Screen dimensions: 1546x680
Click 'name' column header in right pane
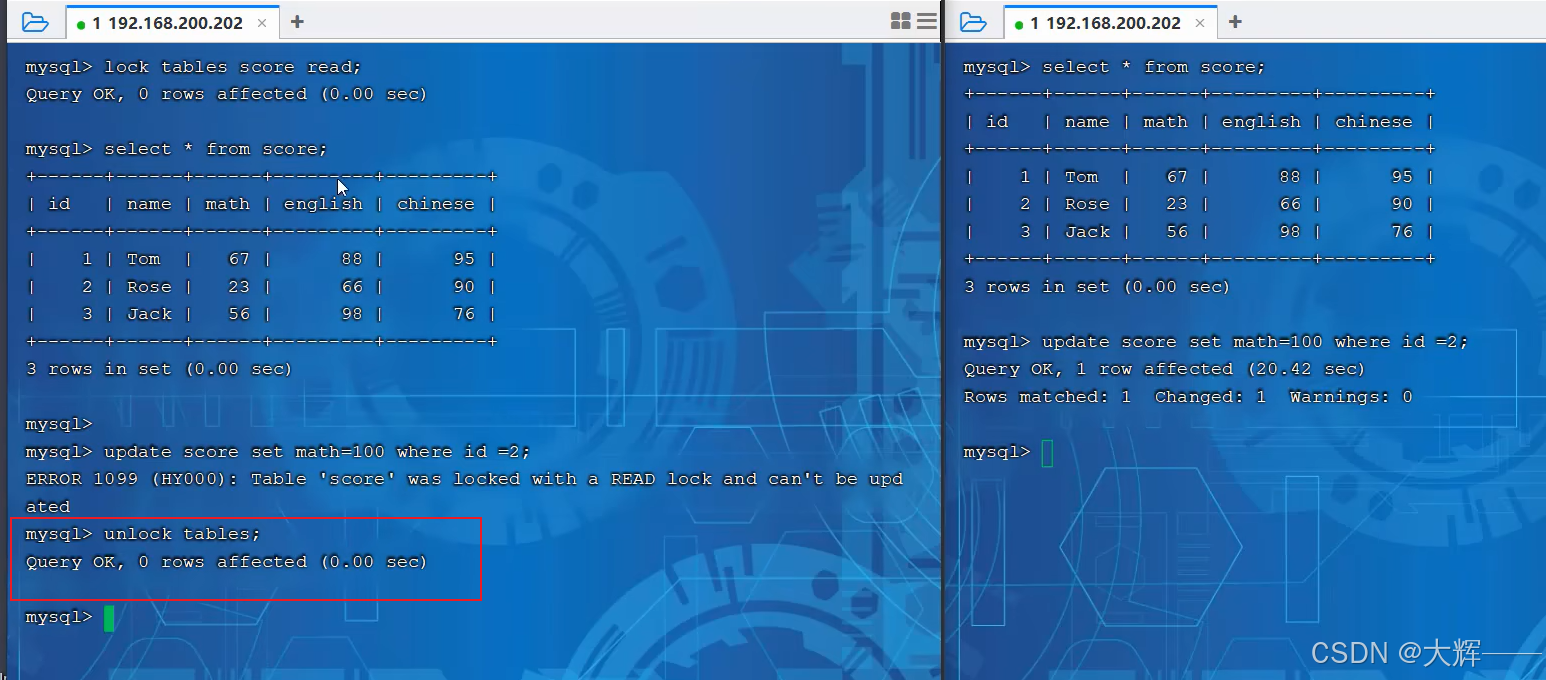(x=1087, y=122)
